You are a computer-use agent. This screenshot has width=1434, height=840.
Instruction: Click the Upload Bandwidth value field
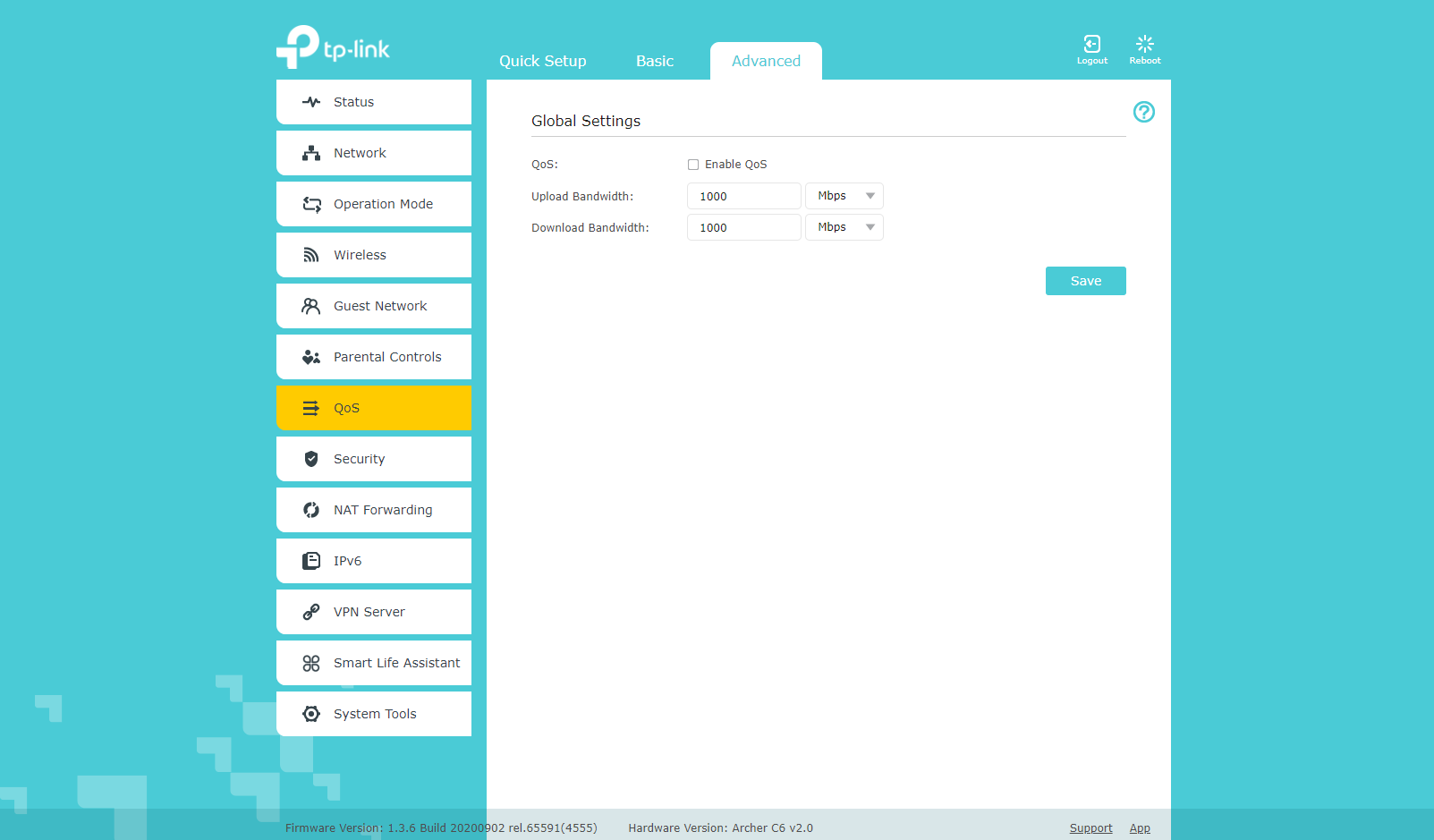click(x=743, y=196)
